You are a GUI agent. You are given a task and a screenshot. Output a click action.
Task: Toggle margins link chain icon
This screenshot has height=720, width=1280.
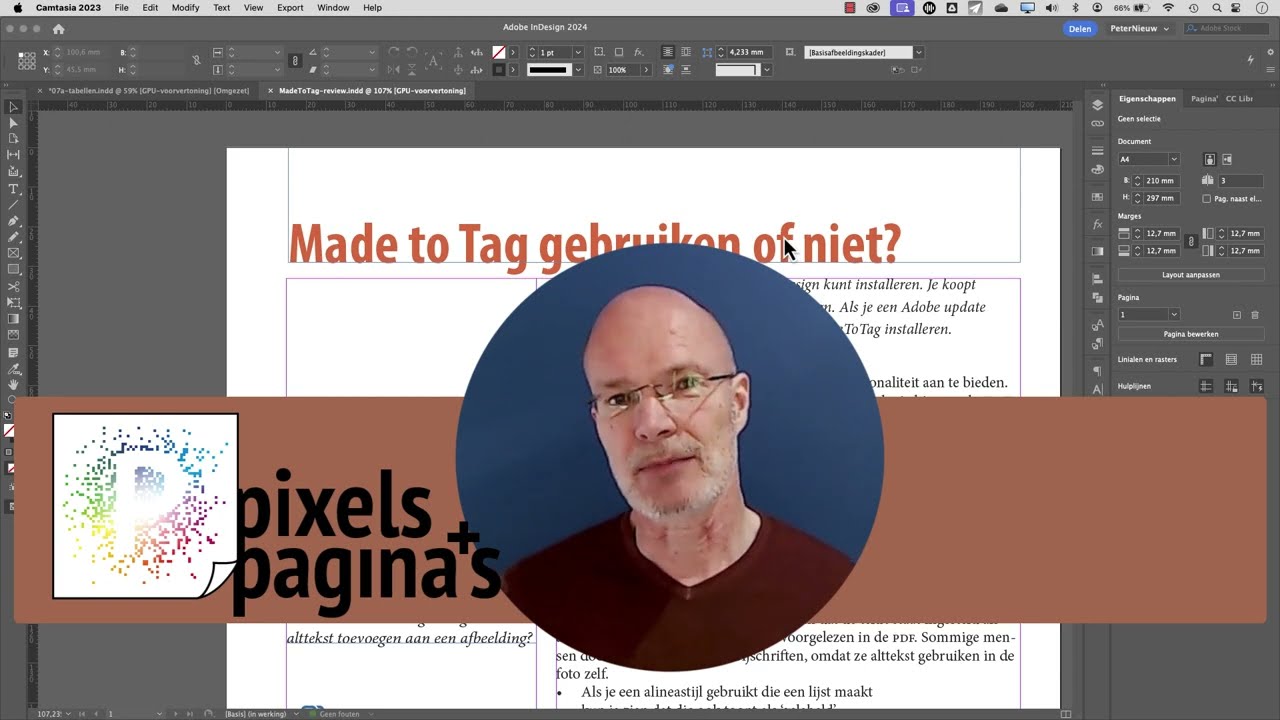coord(1190,242)
